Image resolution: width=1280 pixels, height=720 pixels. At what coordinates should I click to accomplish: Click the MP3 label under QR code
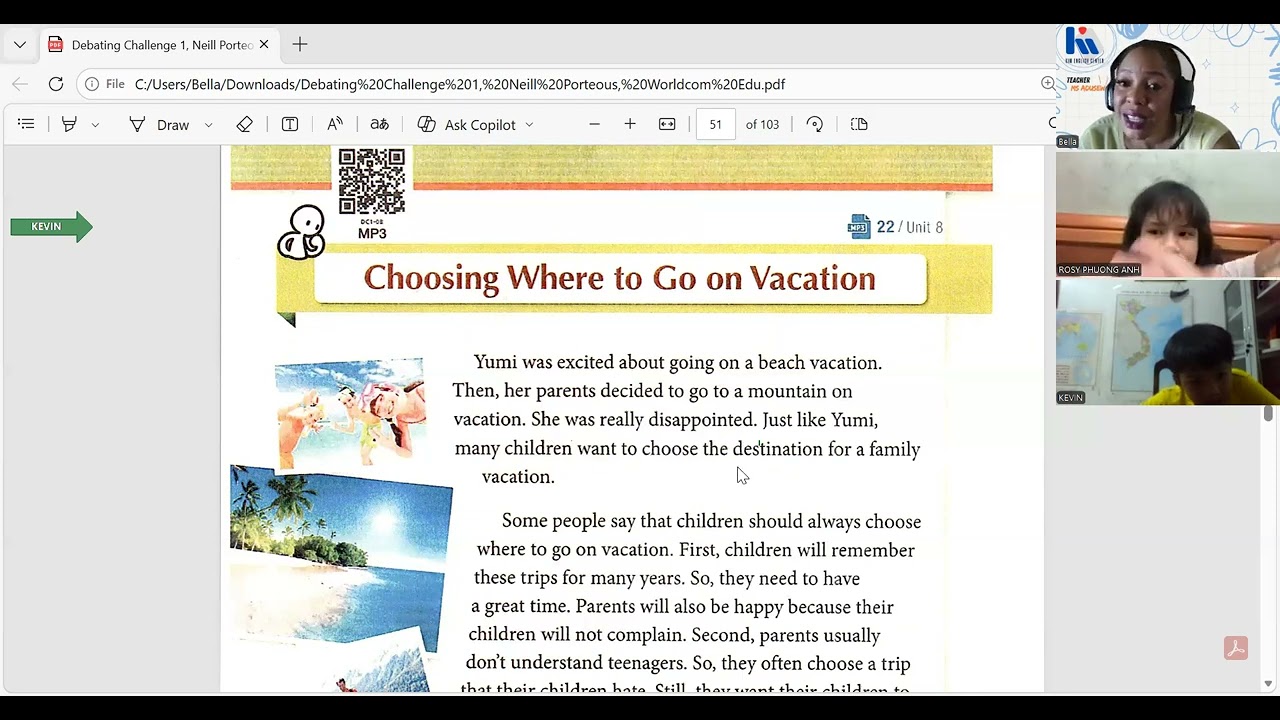[x=372, y=234]
